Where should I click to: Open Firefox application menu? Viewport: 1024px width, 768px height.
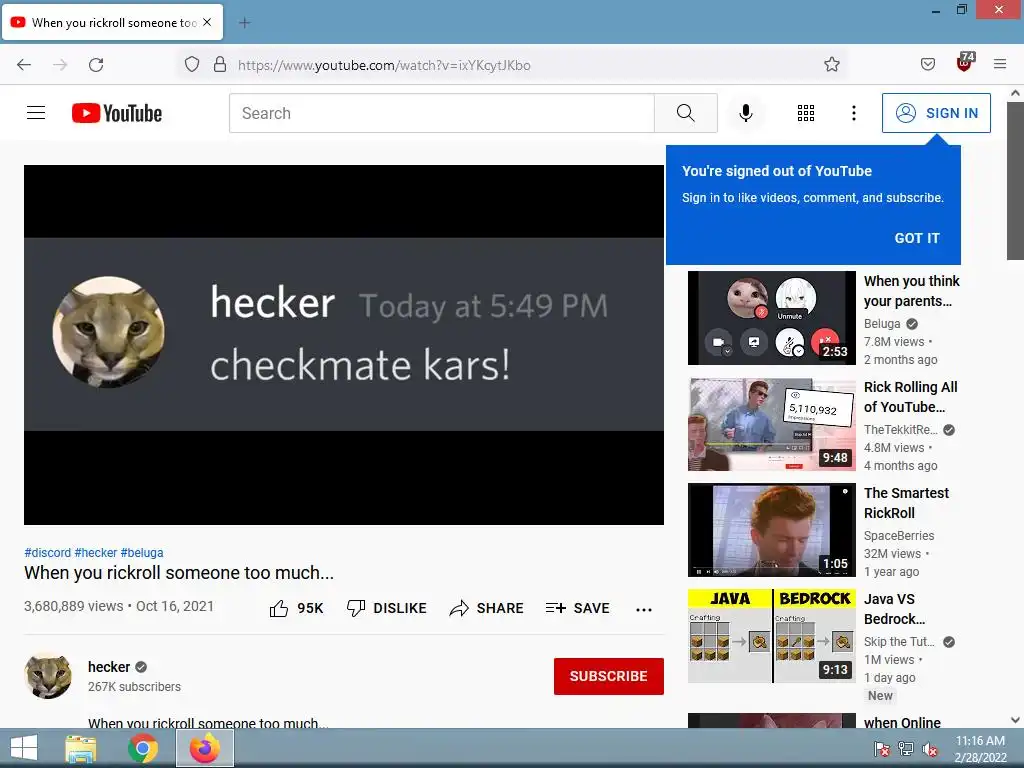point(1000,65)
